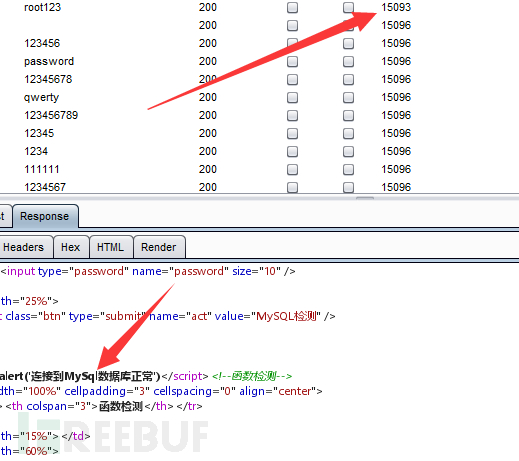Switch to the Response tab

point(45,216)
